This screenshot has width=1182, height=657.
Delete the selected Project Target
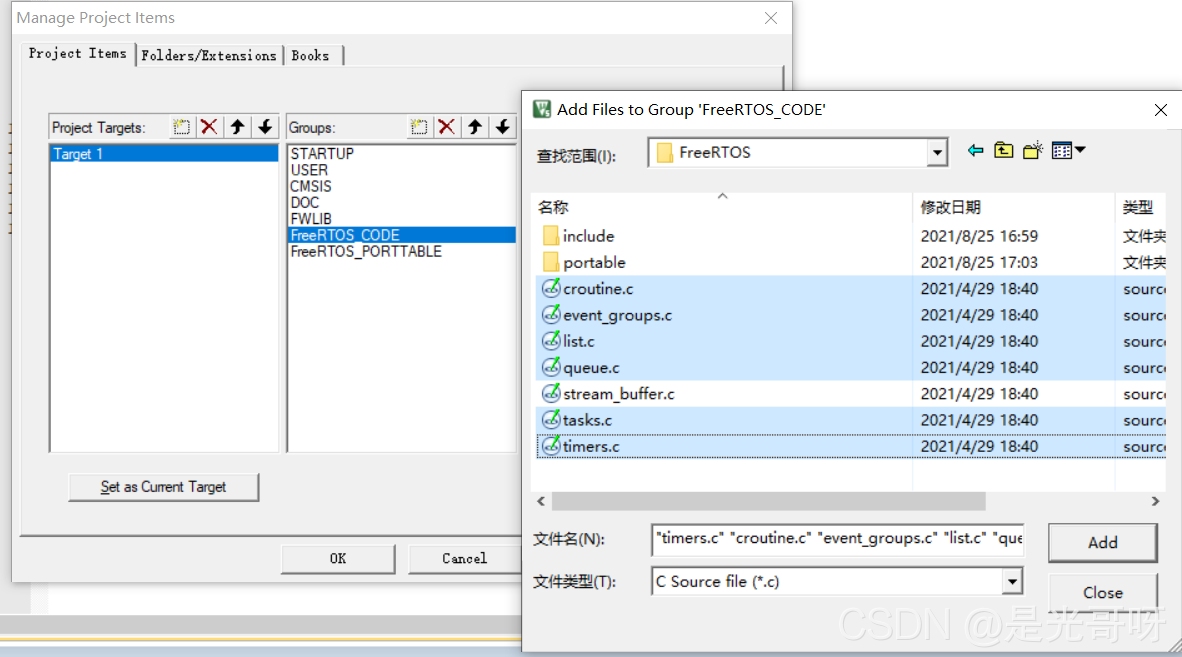[x=209, y=127]
